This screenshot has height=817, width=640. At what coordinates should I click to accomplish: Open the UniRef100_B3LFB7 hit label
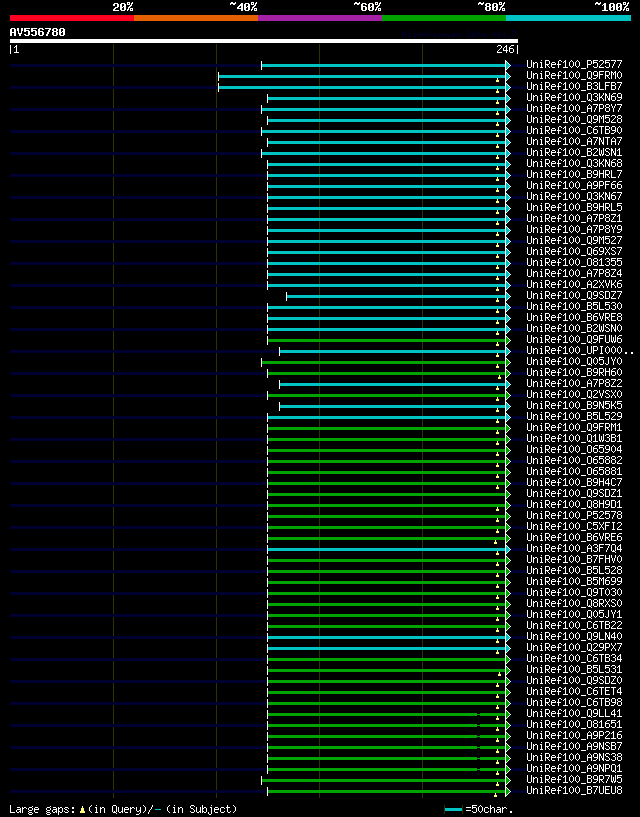coord(574,86)
